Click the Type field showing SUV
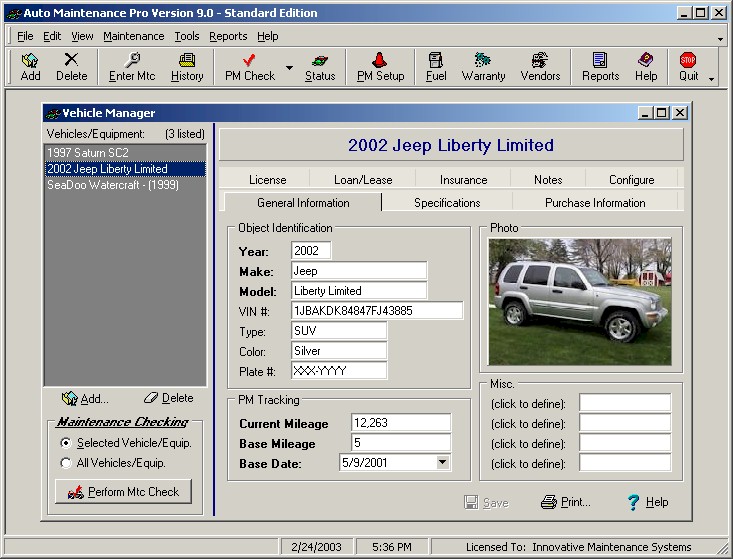The height and width of the screenshot is (559, 733). (339, 331)
